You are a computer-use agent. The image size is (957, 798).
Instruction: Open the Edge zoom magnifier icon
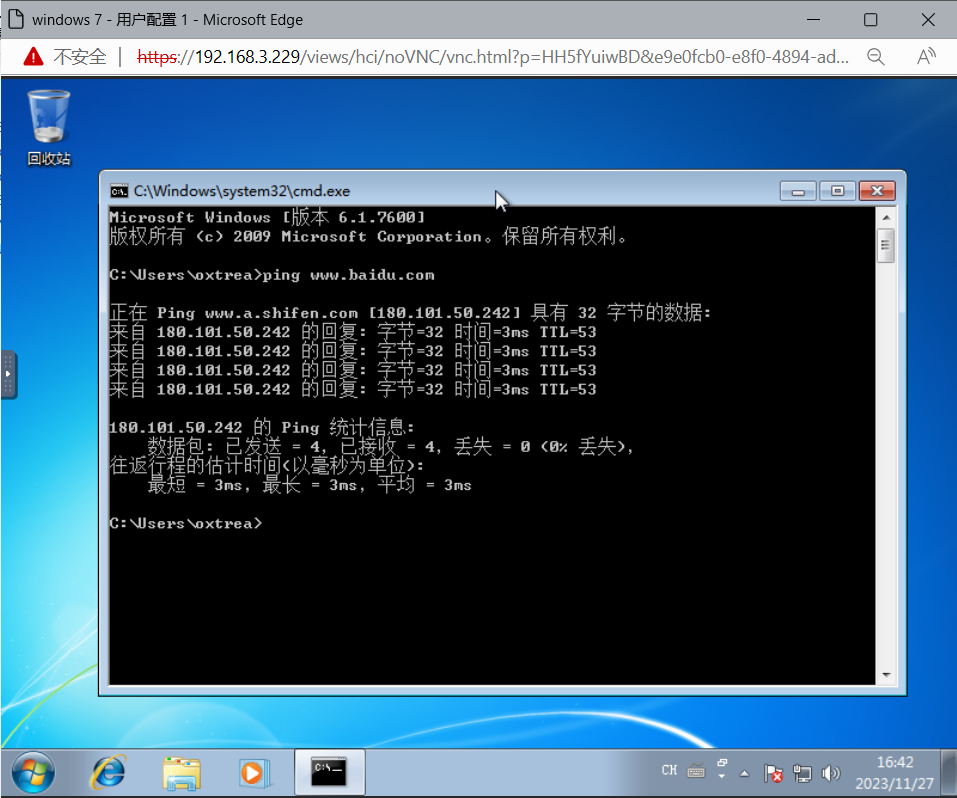(x=876, y=57)
